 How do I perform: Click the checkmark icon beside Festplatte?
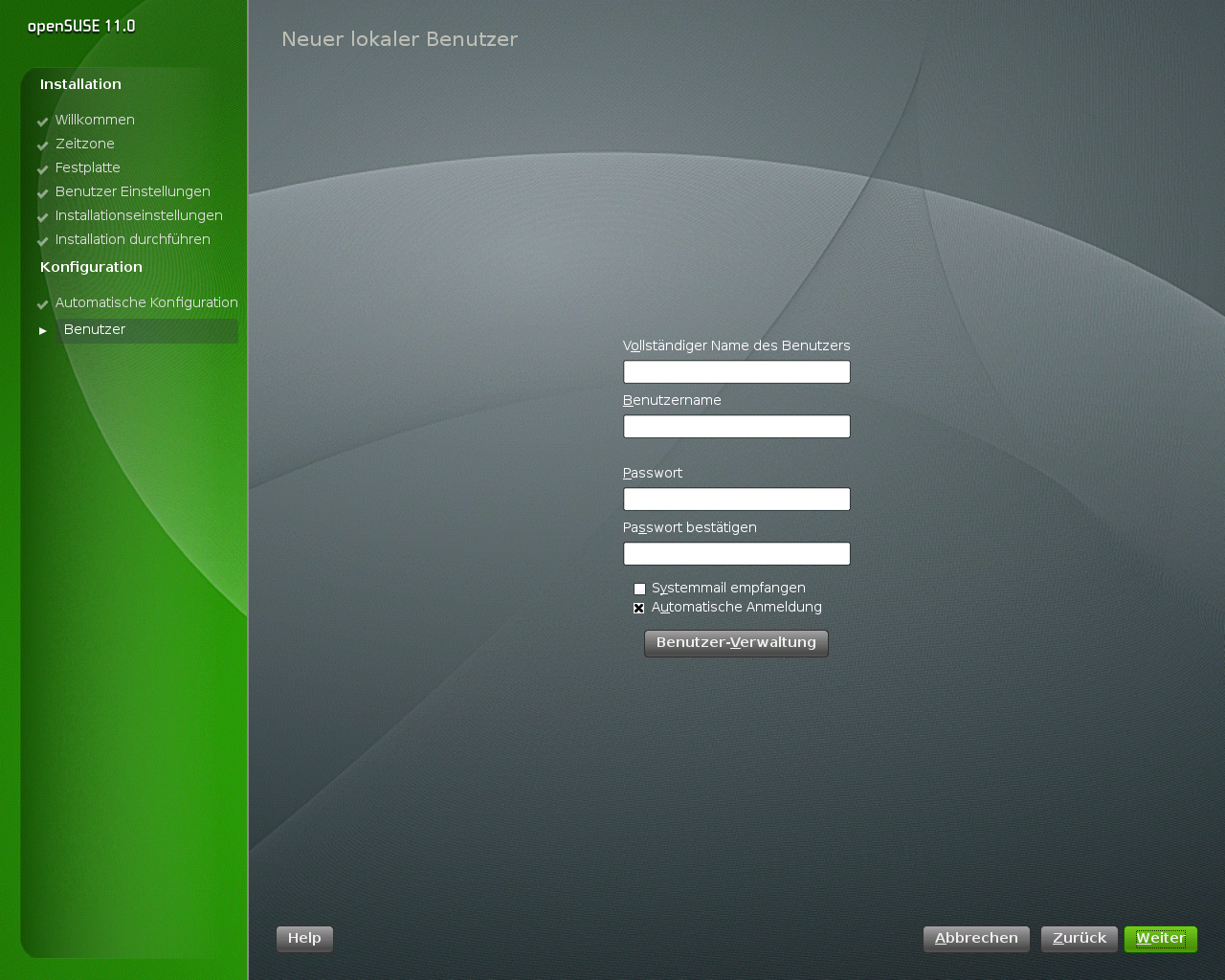[43, 169]
